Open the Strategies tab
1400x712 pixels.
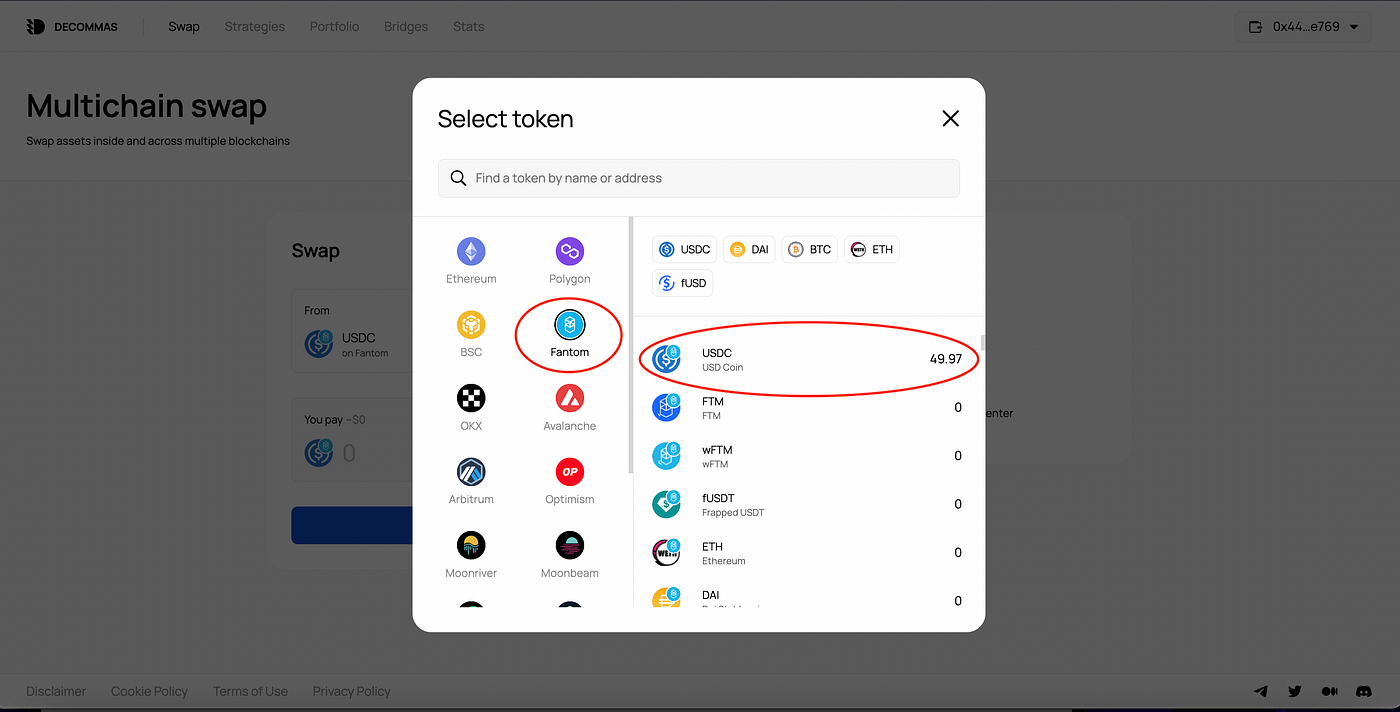[x=255, y=27]
